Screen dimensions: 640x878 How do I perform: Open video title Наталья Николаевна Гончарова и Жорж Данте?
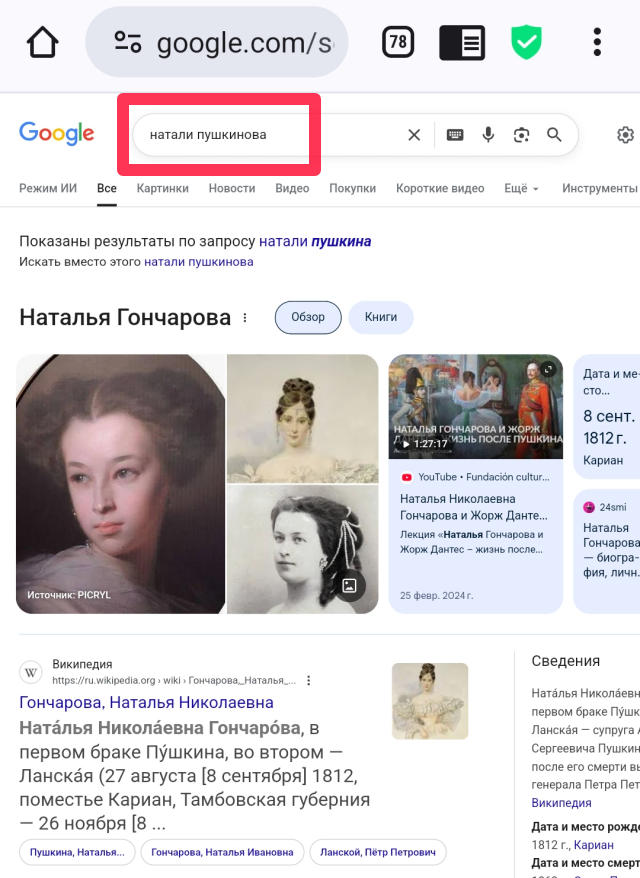[474, 507]
